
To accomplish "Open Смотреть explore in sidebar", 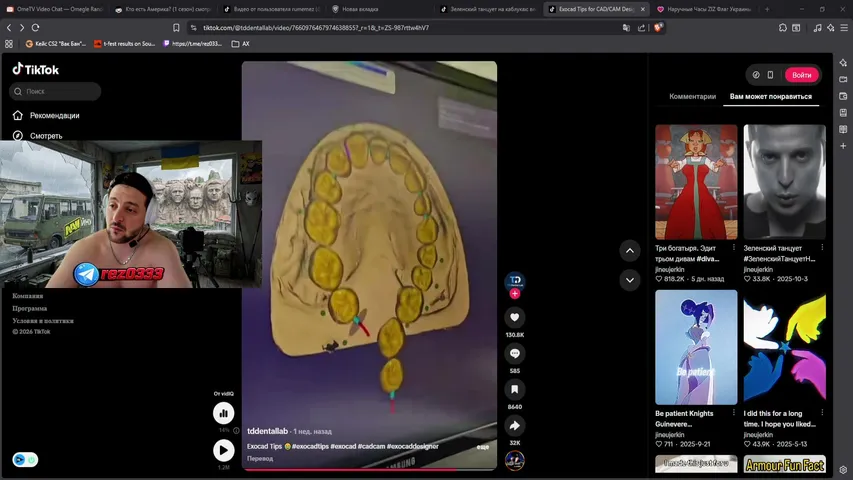I will [38, 136].
